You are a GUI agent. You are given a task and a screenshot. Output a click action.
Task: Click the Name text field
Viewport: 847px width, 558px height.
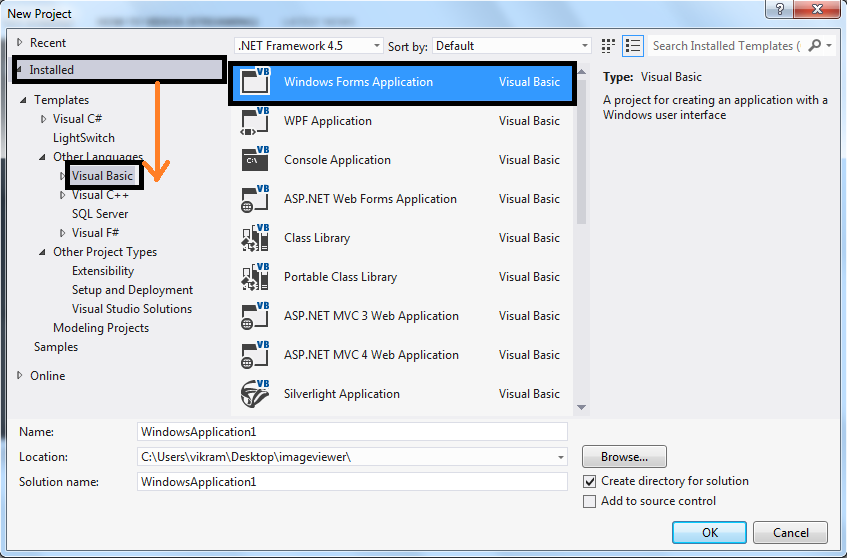[x=352, y=432]
